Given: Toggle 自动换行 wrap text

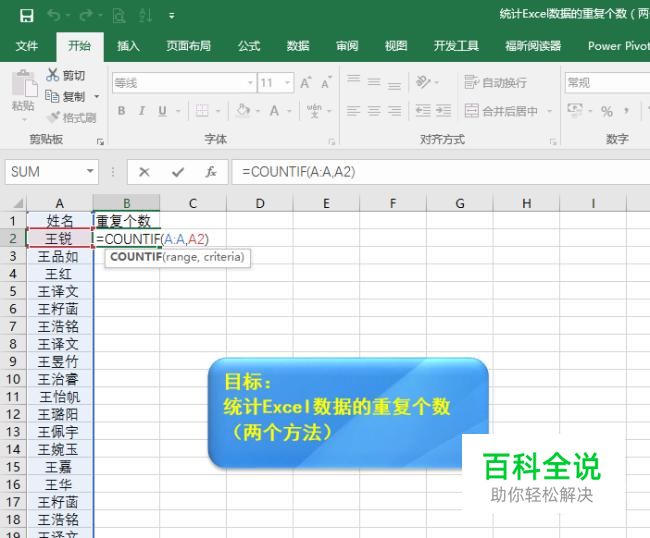Looking at the screenshot, I should [496, 82].
